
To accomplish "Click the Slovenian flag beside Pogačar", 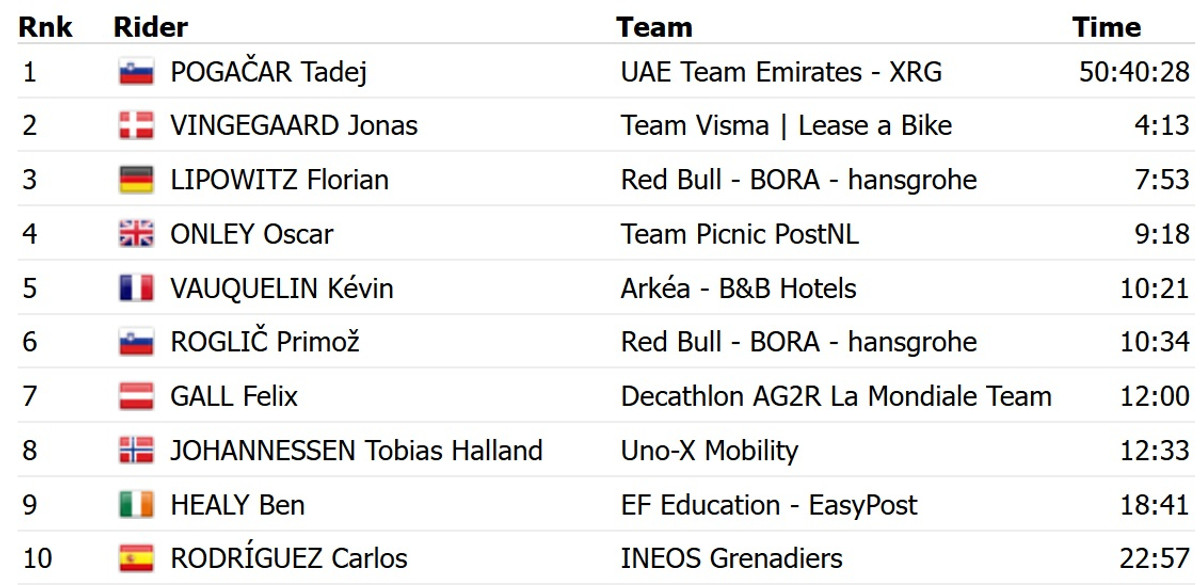I will (x=136, y=72).
